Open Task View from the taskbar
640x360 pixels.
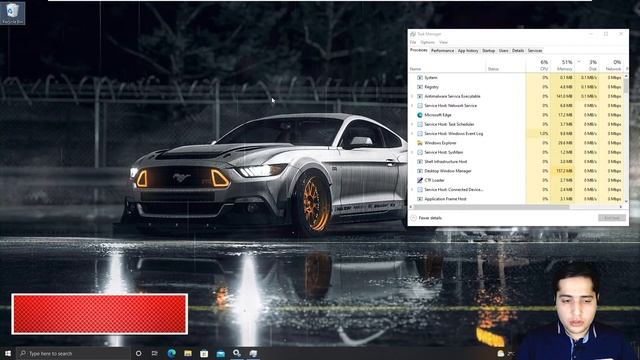pos(155,353)
